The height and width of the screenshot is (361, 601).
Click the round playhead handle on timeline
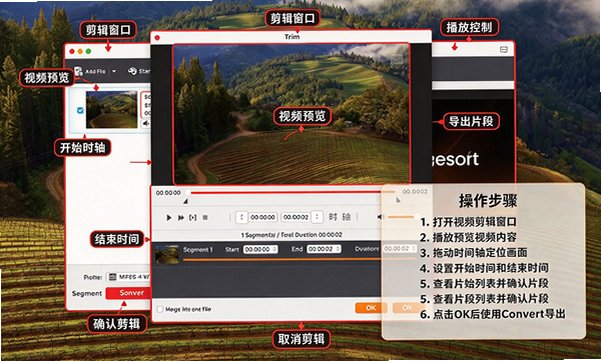(x=188, y=192)
